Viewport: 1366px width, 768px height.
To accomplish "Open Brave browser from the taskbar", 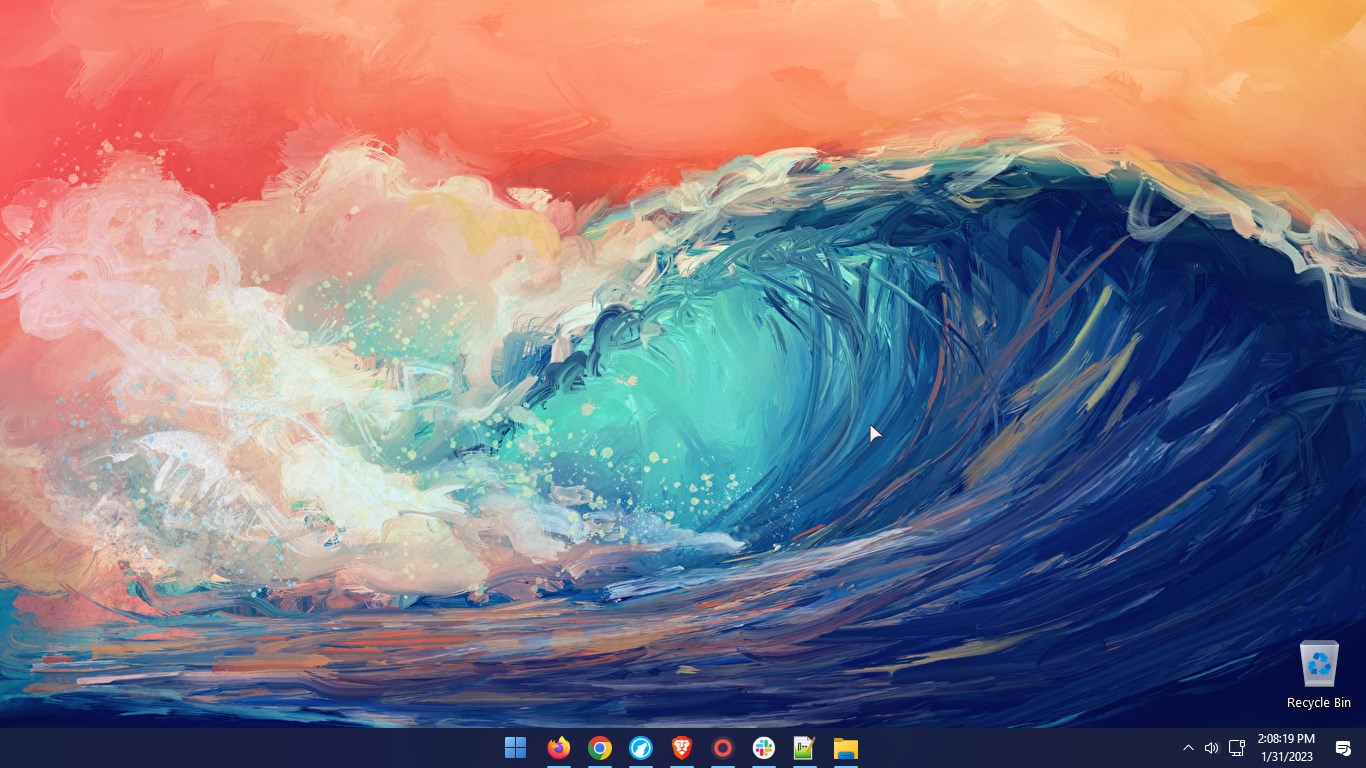I will pyautogui.click(x=682, y=748).
